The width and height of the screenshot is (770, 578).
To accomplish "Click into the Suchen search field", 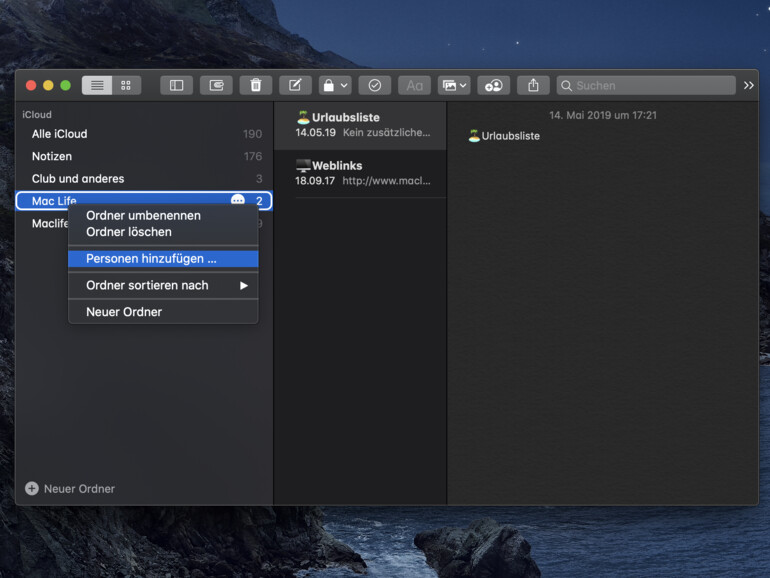I will 646,85.
